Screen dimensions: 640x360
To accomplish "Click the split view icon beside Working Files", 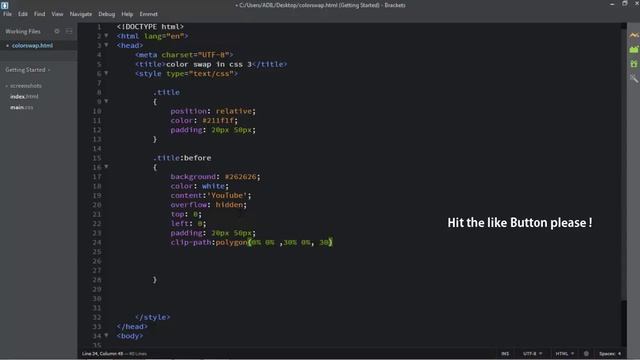I will (69, 31).
